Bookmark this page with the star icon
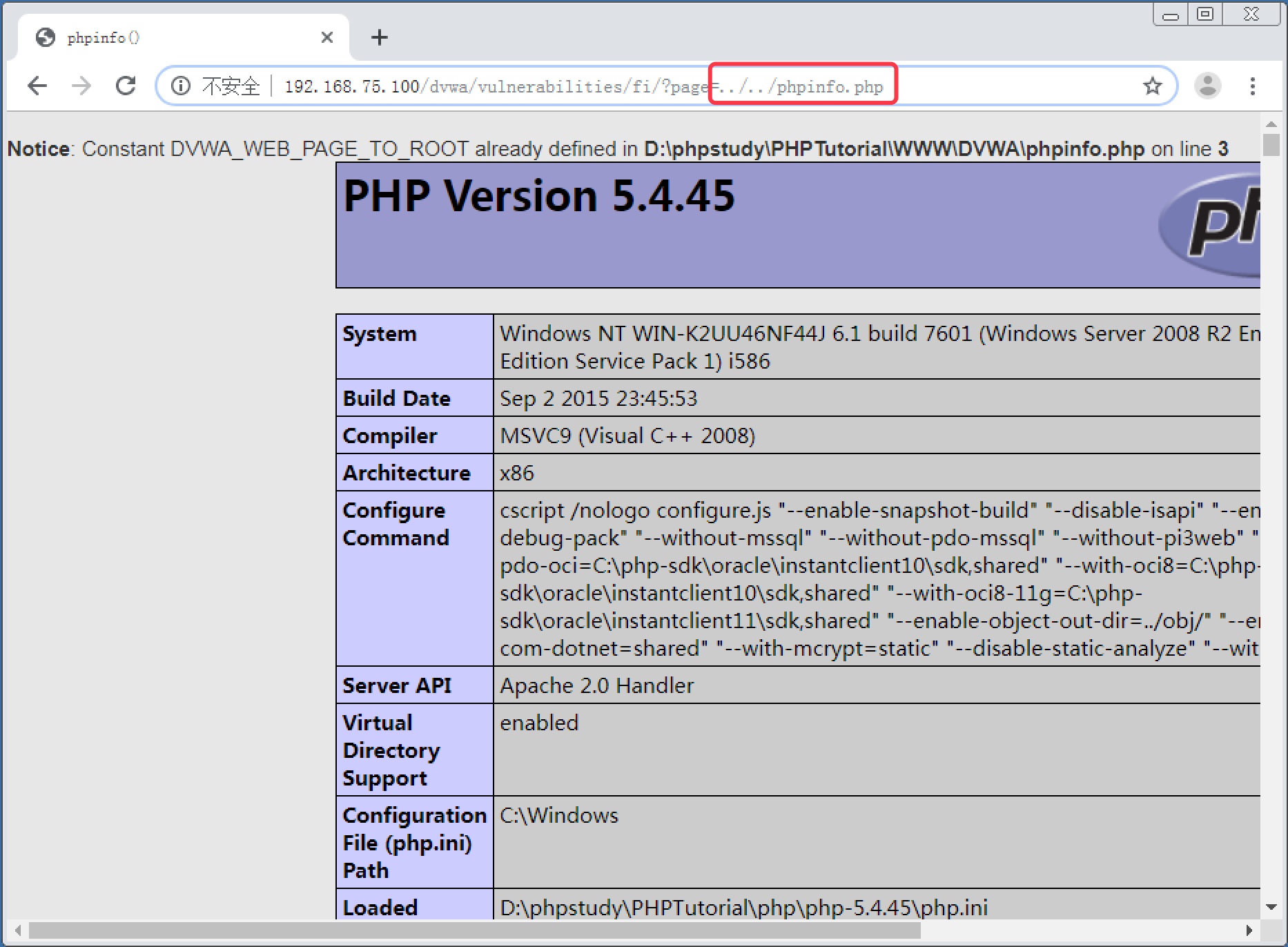Screen dimensions: 1288x947 1152,86
